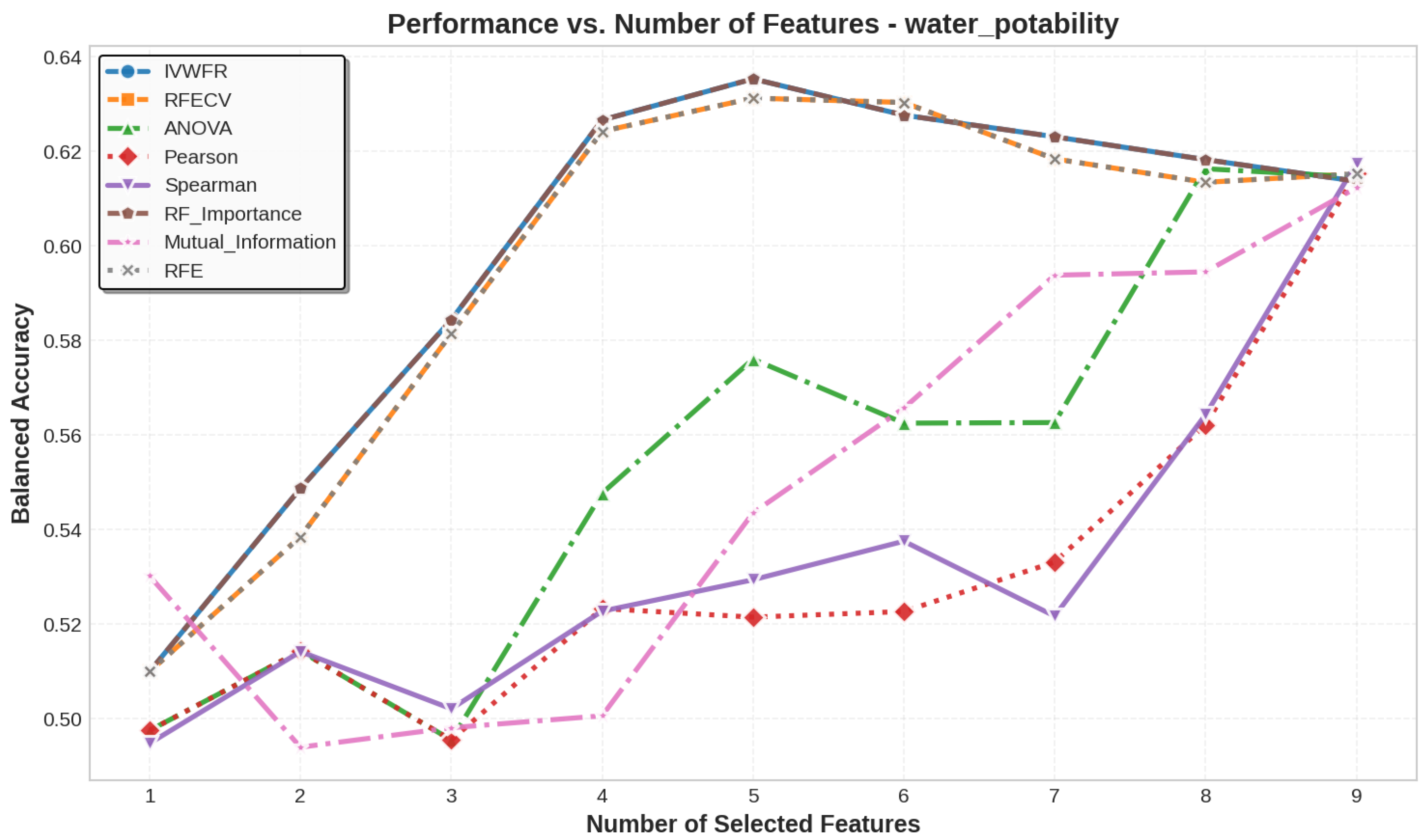The width and height of the screenshot is (1427, 840).
Task: Click the ANOVA green triangle legend marker
Action: tap(128, 129)
